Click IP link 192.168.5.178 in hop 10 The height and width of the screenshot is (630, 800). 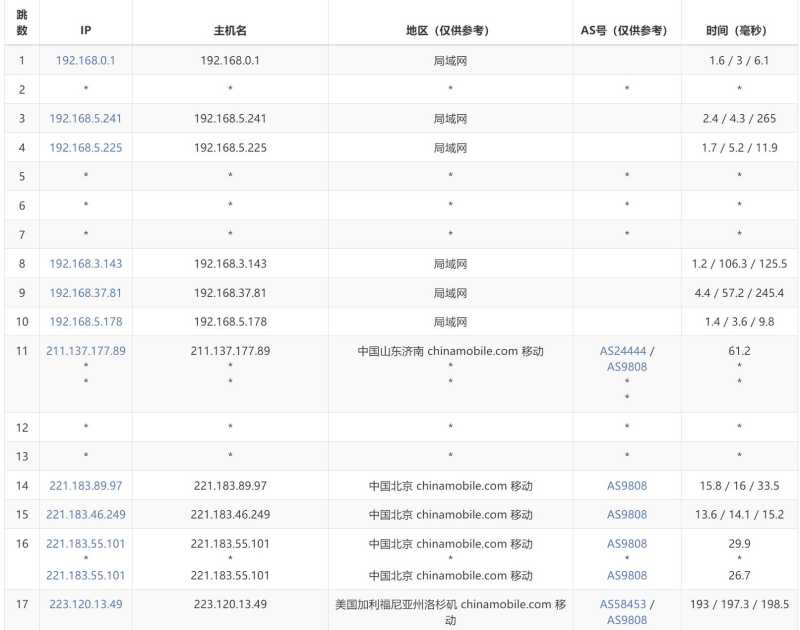[85, 322]
